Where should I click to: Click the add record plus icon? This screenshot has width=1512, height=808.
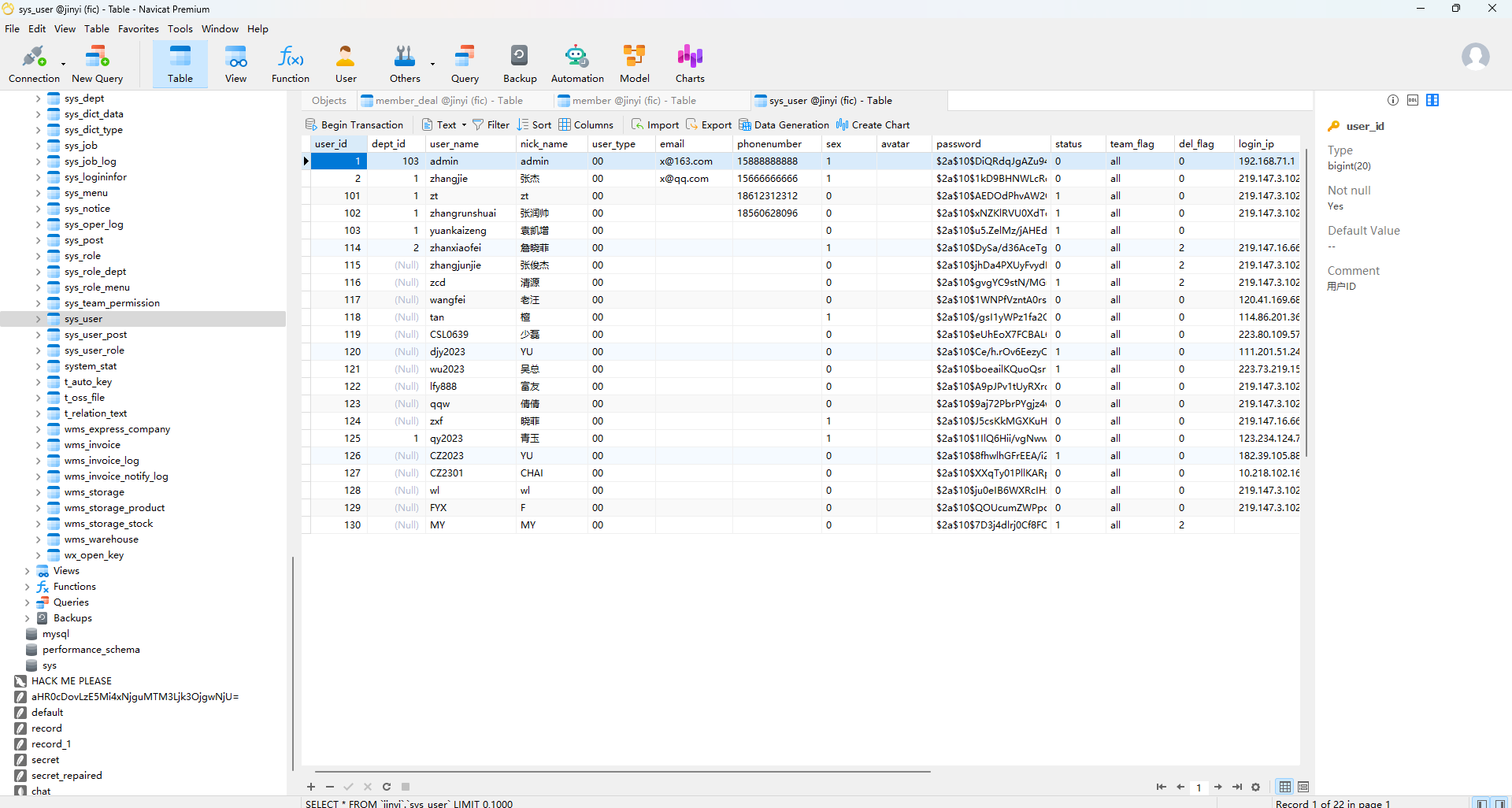pyautogui.click(x=311, y=787)
